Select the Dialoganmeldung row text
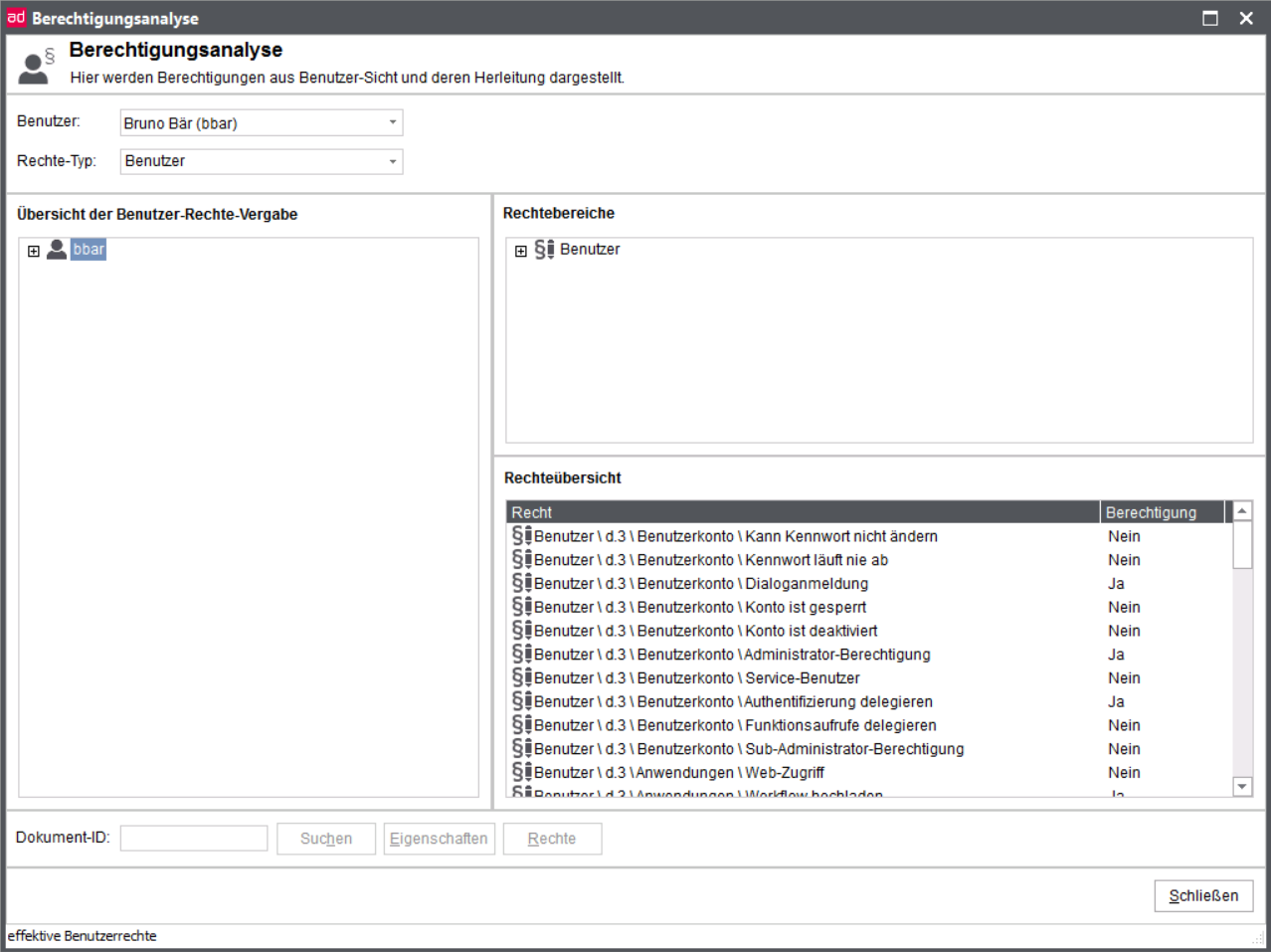Image resolution: width=1271 pixels, height=952 pixels. (701, 583)
